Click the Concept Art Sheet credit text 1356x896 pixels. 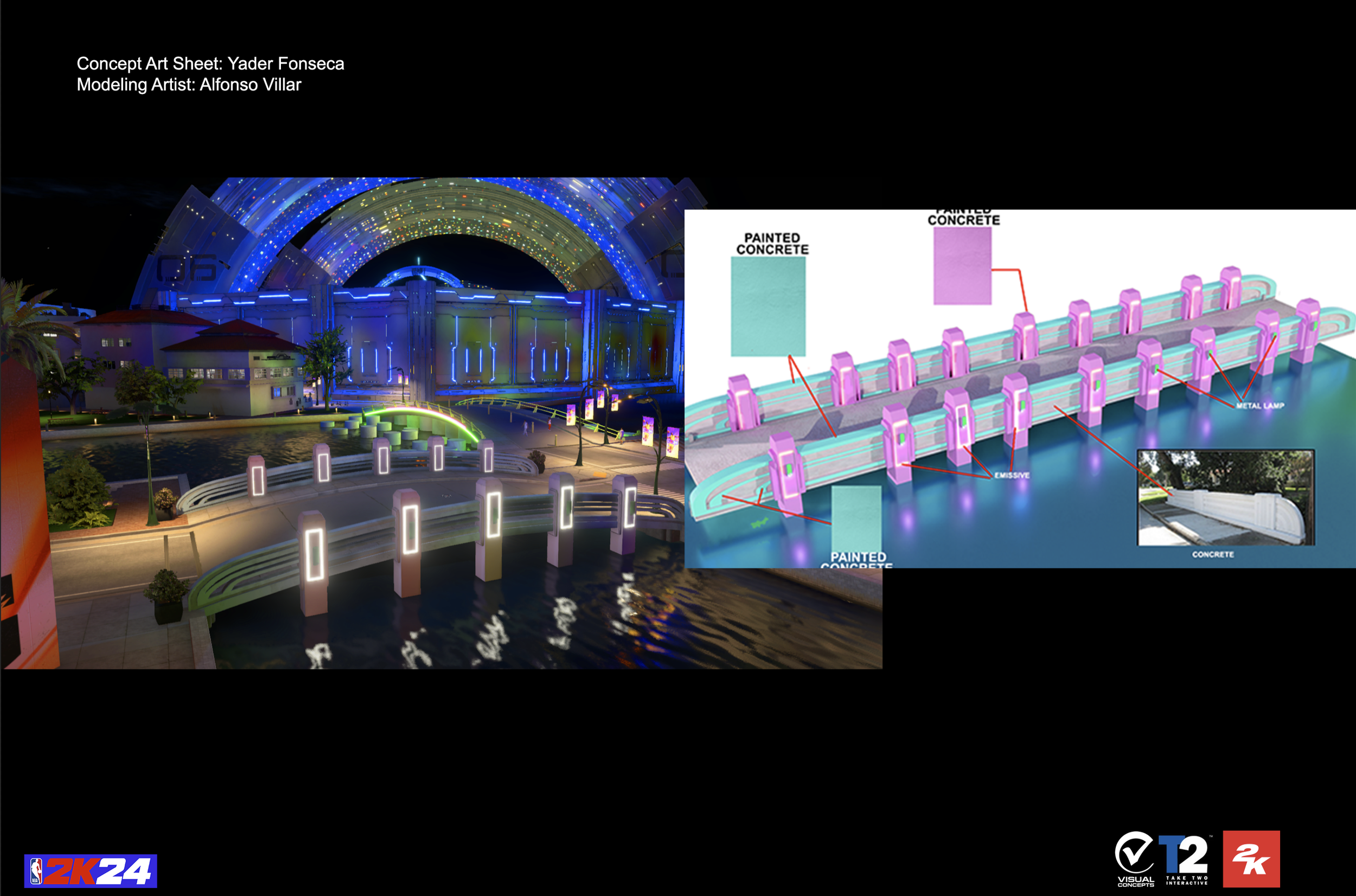tap(210, 63)
